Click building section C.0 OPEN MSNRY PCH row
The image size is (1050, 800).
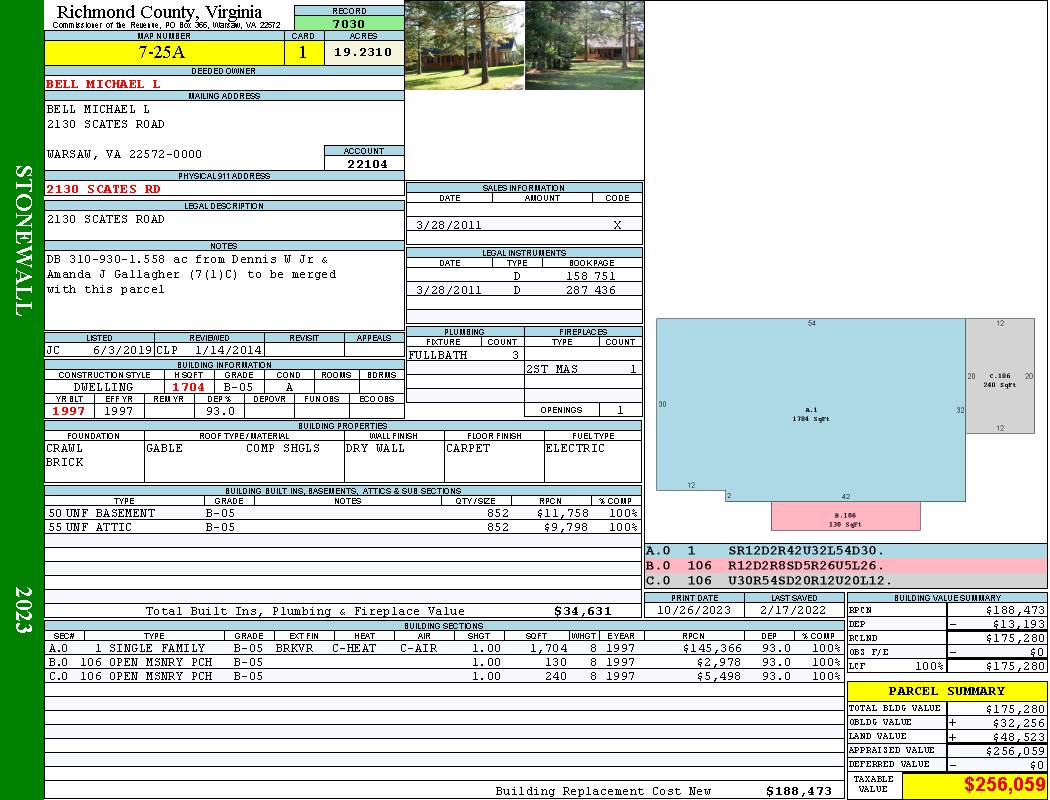(444, 676)
